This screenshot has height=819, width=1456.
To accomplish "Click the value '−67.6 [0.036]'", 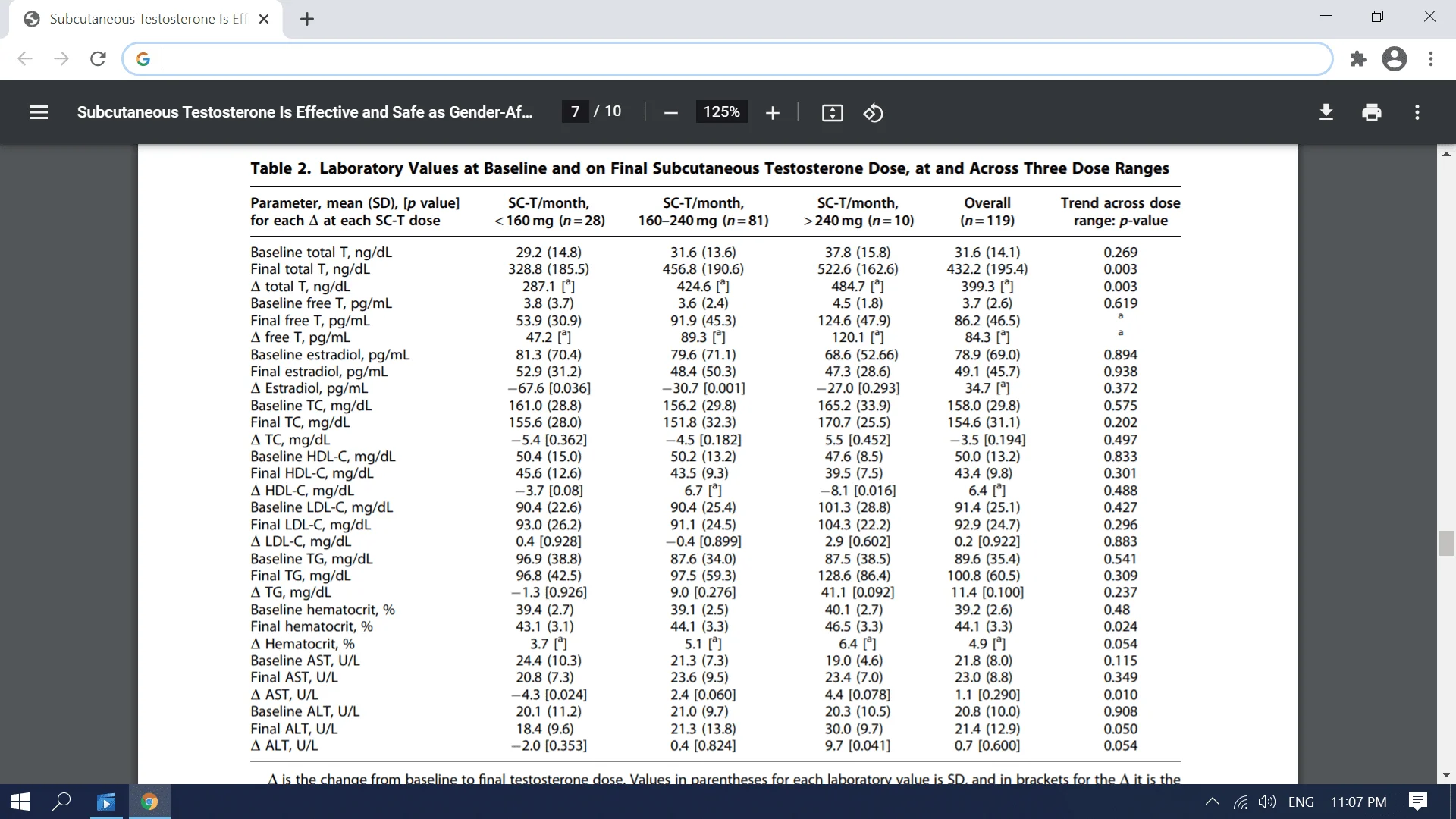I will tap(548, 388).
